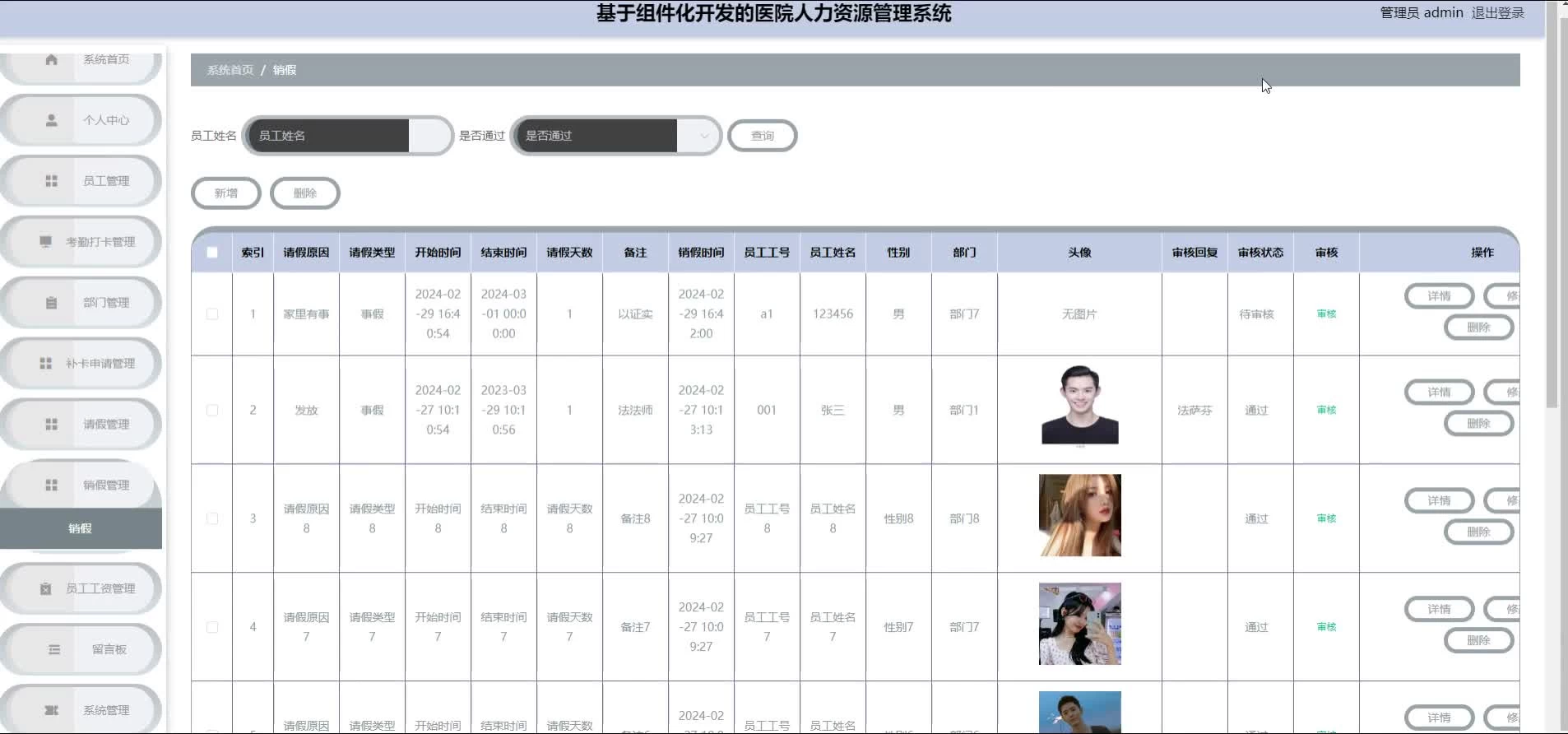The image size is (1568, 734).
Task: Click 删除 in the 张三 row
Action: coord(1478,424)
